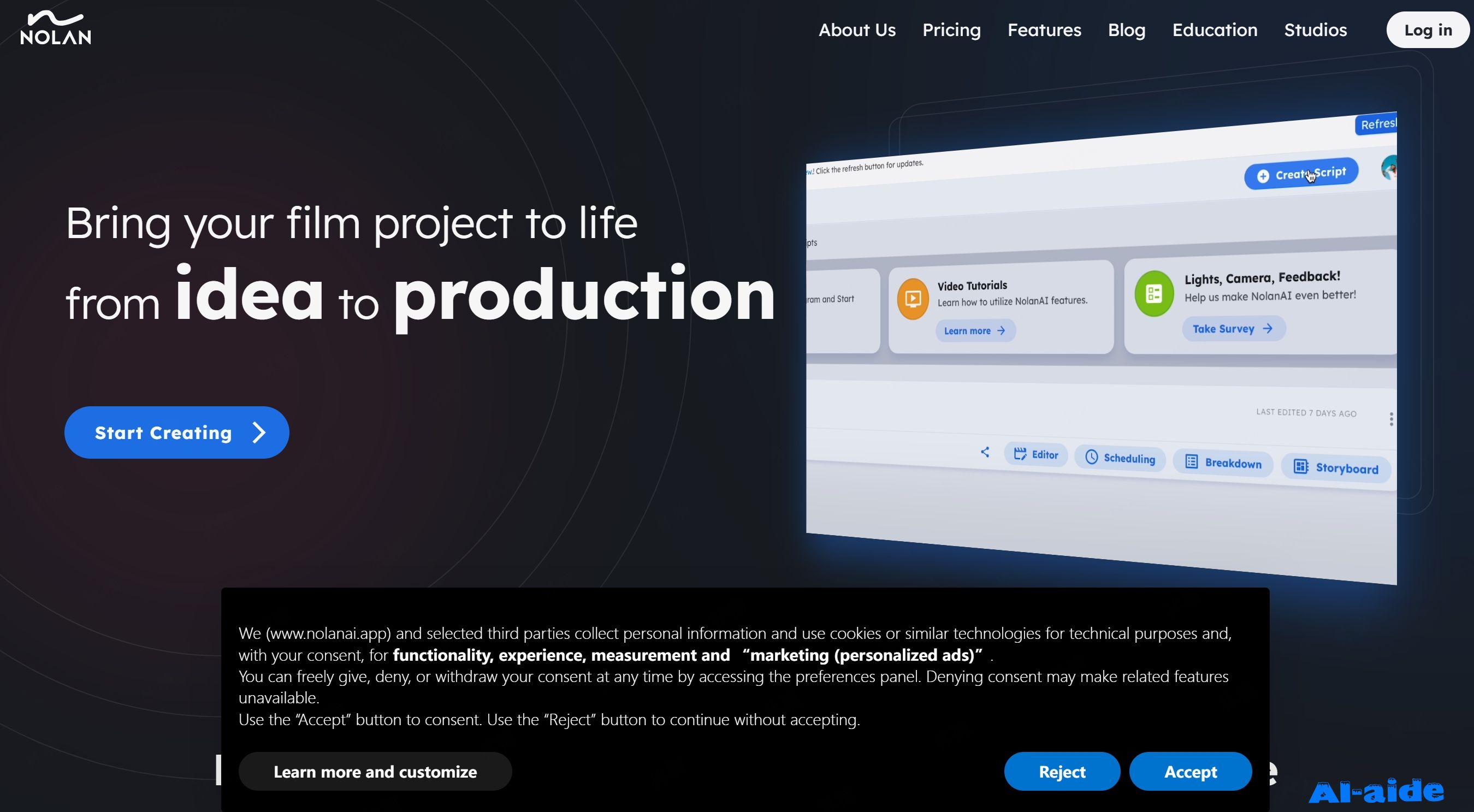Click the arrow in Learn more
This screenshot has height=812, width=1474.
tap(1001, 330)
